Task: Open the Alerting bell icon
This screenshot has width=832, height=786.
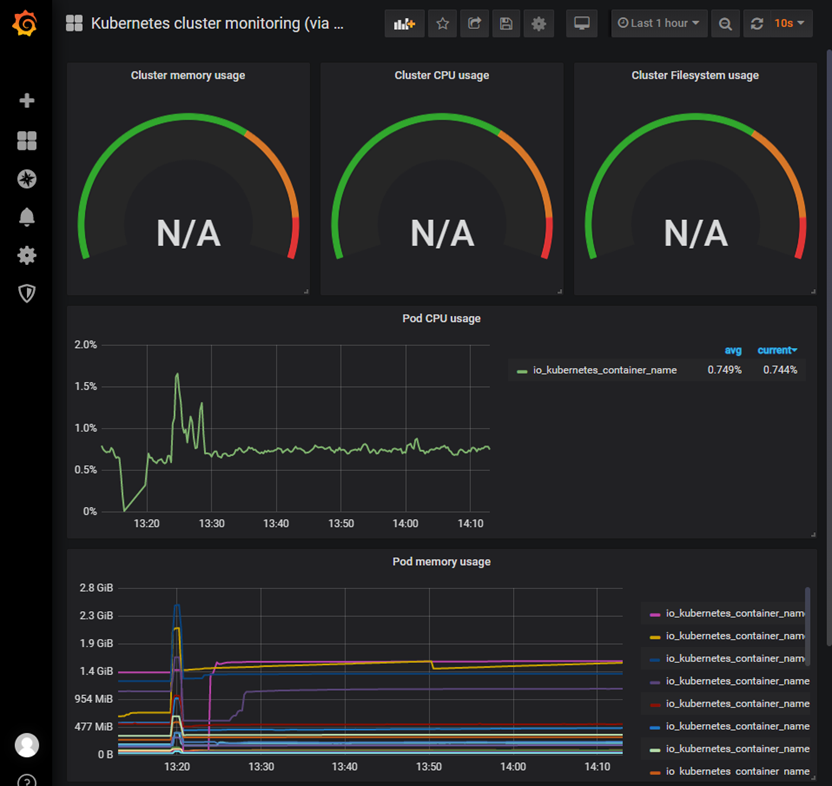Action: click(x=27, y=217)
